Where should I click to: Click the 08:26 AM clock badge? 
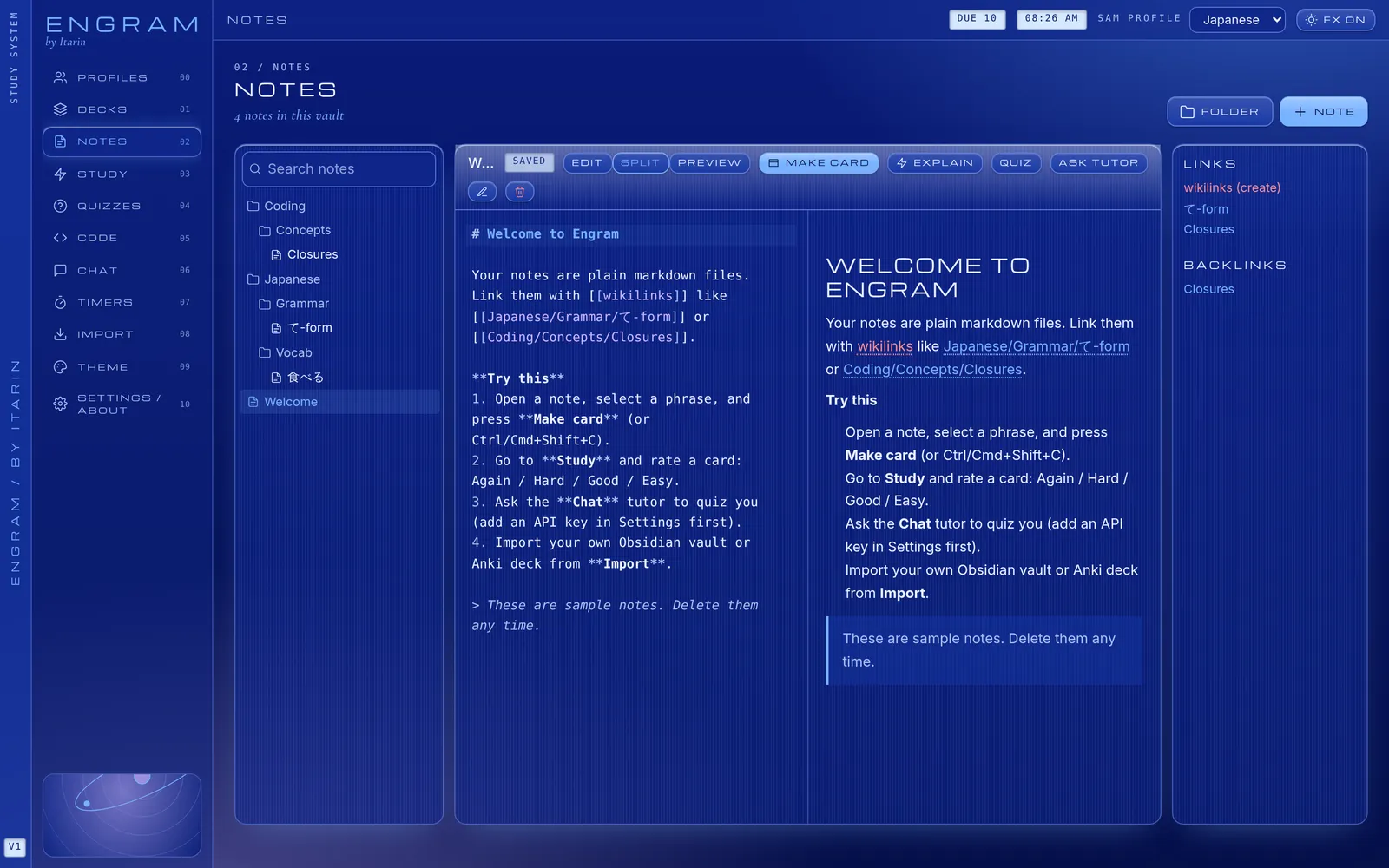point(1051,18)
